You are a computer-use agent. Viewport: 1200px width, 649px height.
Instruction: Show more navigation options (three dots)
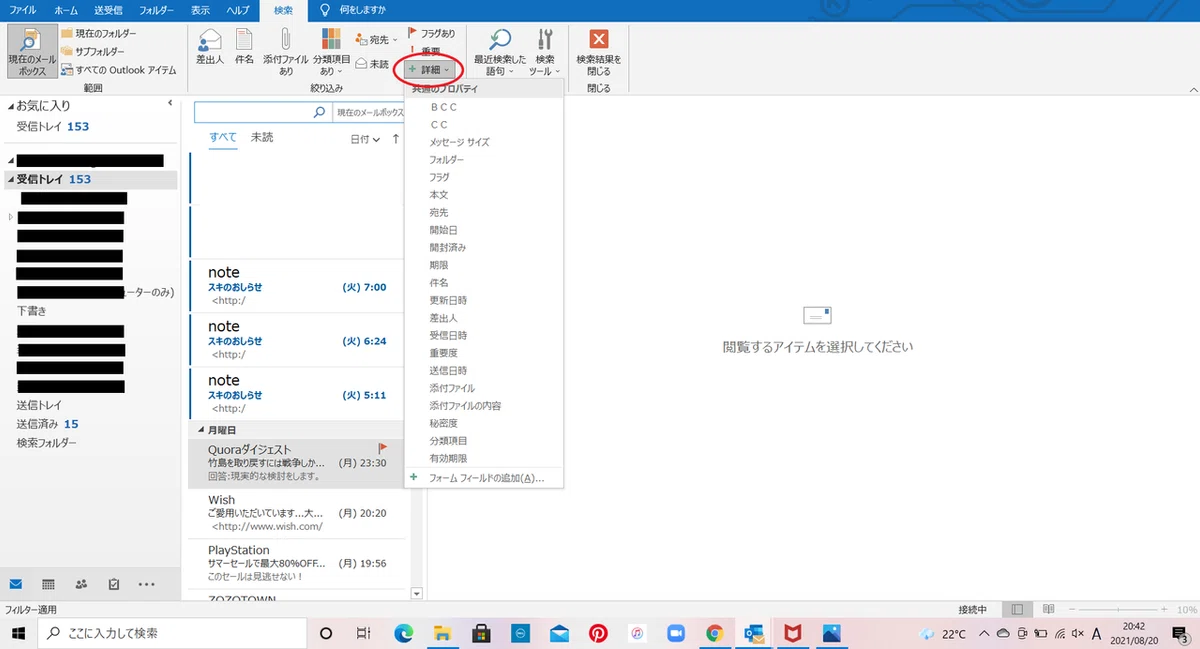point(147,584)
